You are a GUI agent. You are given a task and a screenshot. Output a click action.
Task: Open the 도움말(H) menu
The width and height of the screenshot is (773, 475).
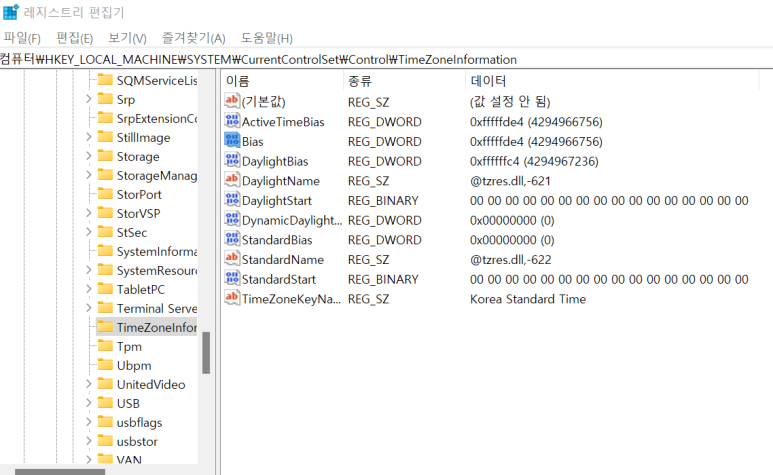pos(266,38)
